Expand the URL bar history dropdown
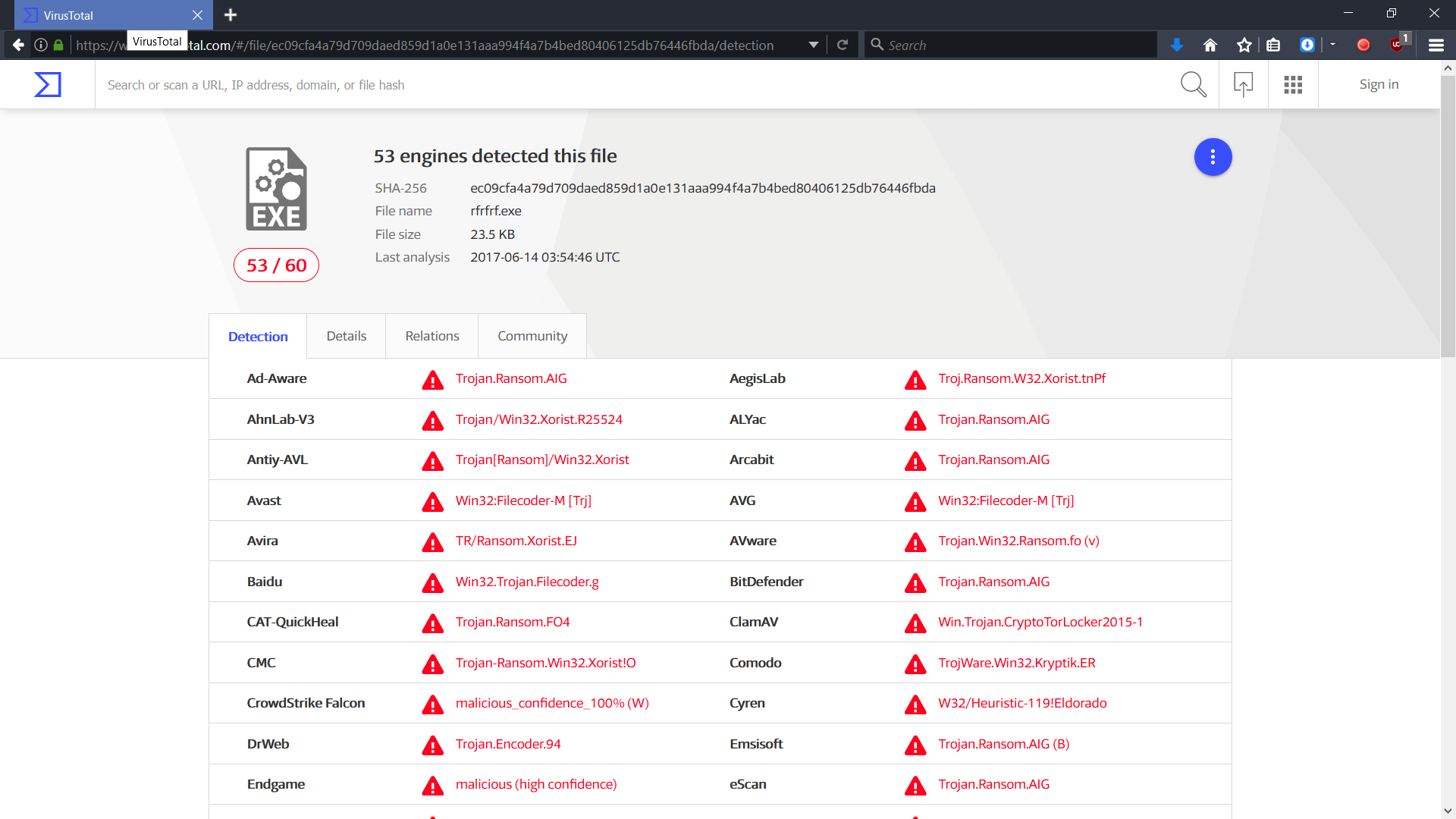This screenshot has width=1456, height=819. pyautogui.click(x=813, y=45)
